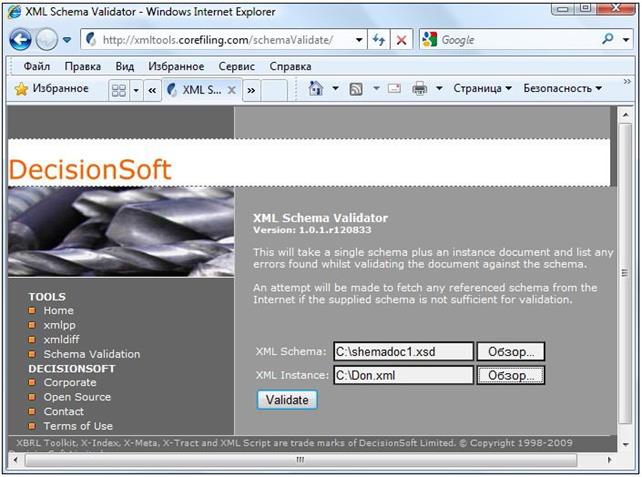Viewport: 642px width, 477px height.
Task: Open the xmldiff link in Tools sidebar
Action: coord(62,340)
